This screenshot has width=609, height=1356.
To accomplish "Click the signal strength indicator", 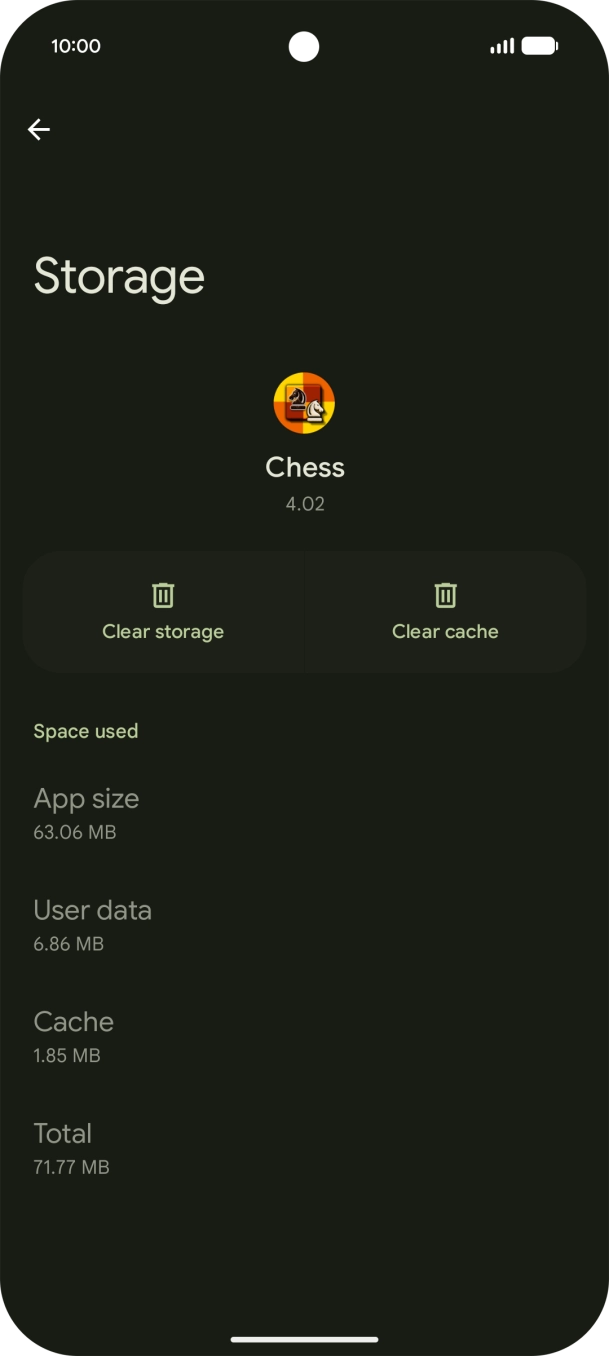I will coord(501,46).
